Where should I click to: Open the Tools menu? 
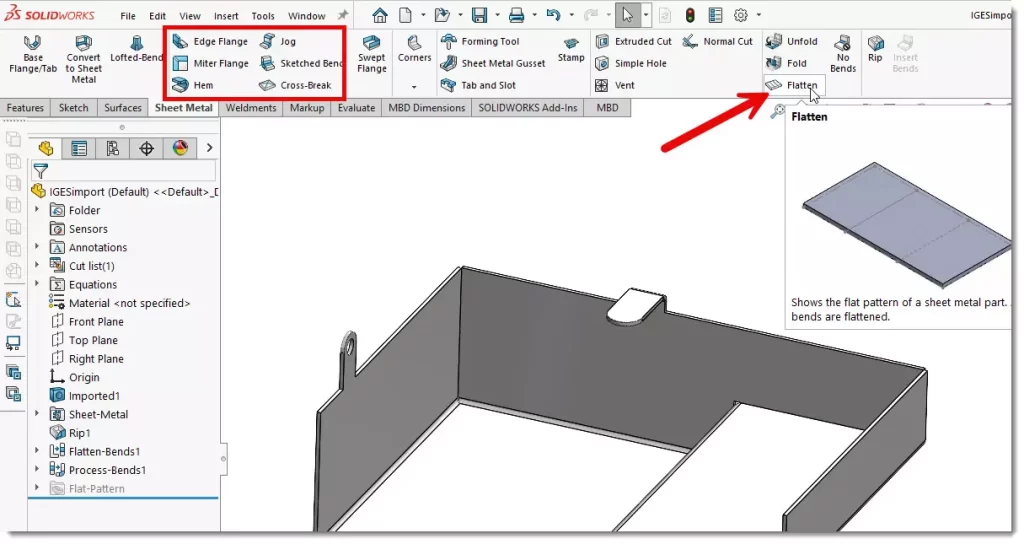[x=263, y=16]
